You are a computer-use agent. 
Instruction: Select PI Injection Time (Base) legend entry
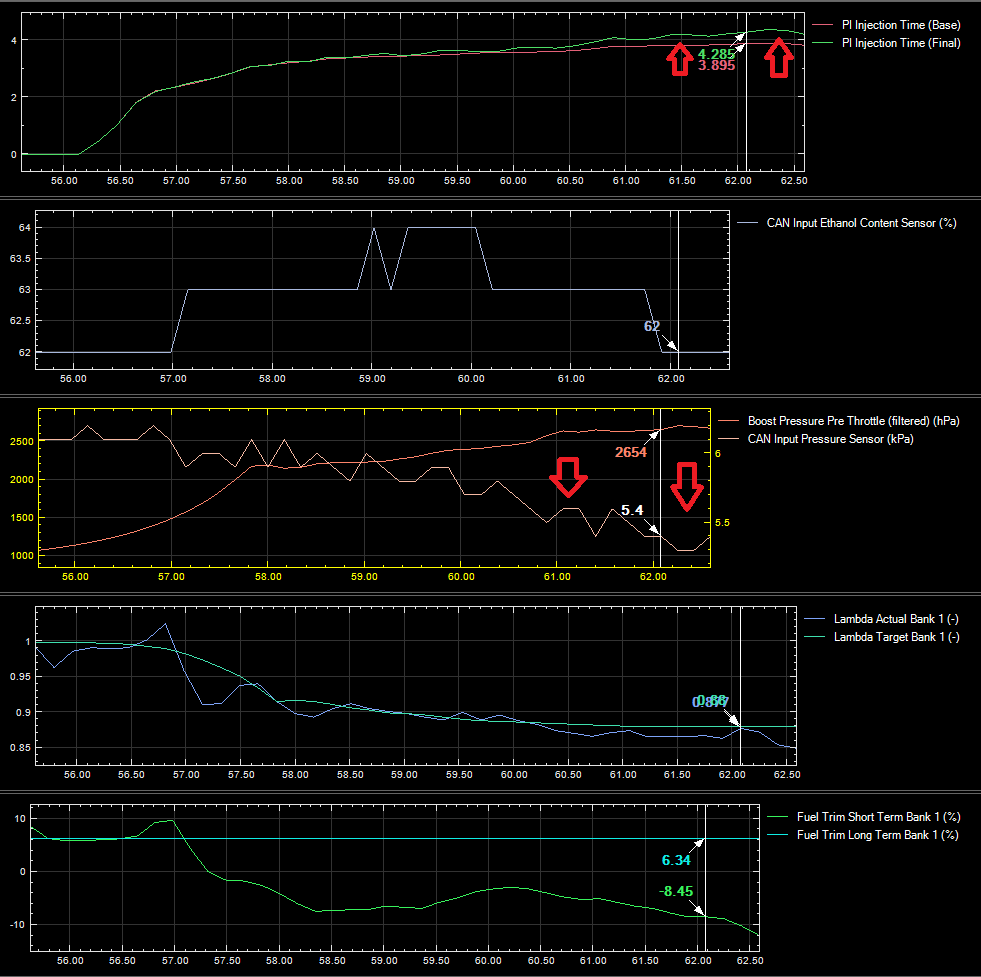pos(900,24)
